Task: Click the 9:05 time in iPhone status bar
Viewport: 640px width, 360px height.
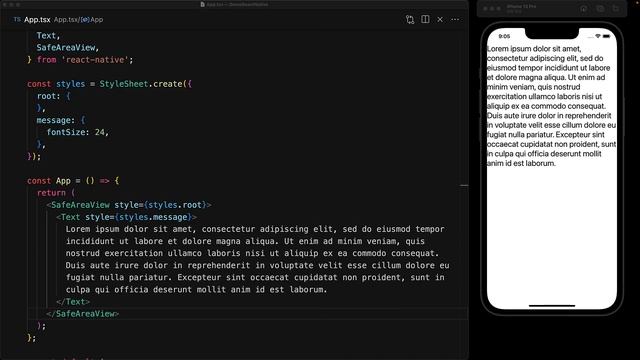Action: (x=504, y=36)
